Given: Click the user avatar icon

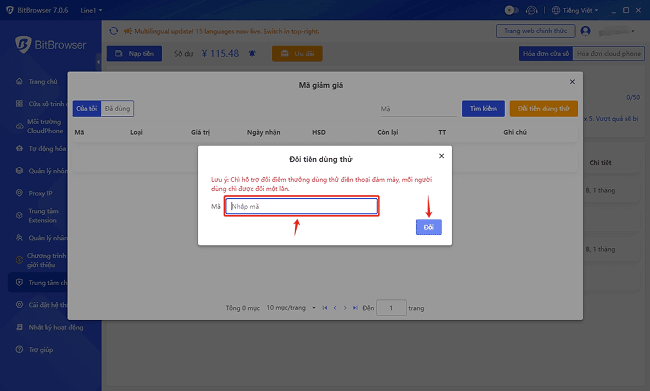Looking at the screenshot, I should tap(585, 31).
